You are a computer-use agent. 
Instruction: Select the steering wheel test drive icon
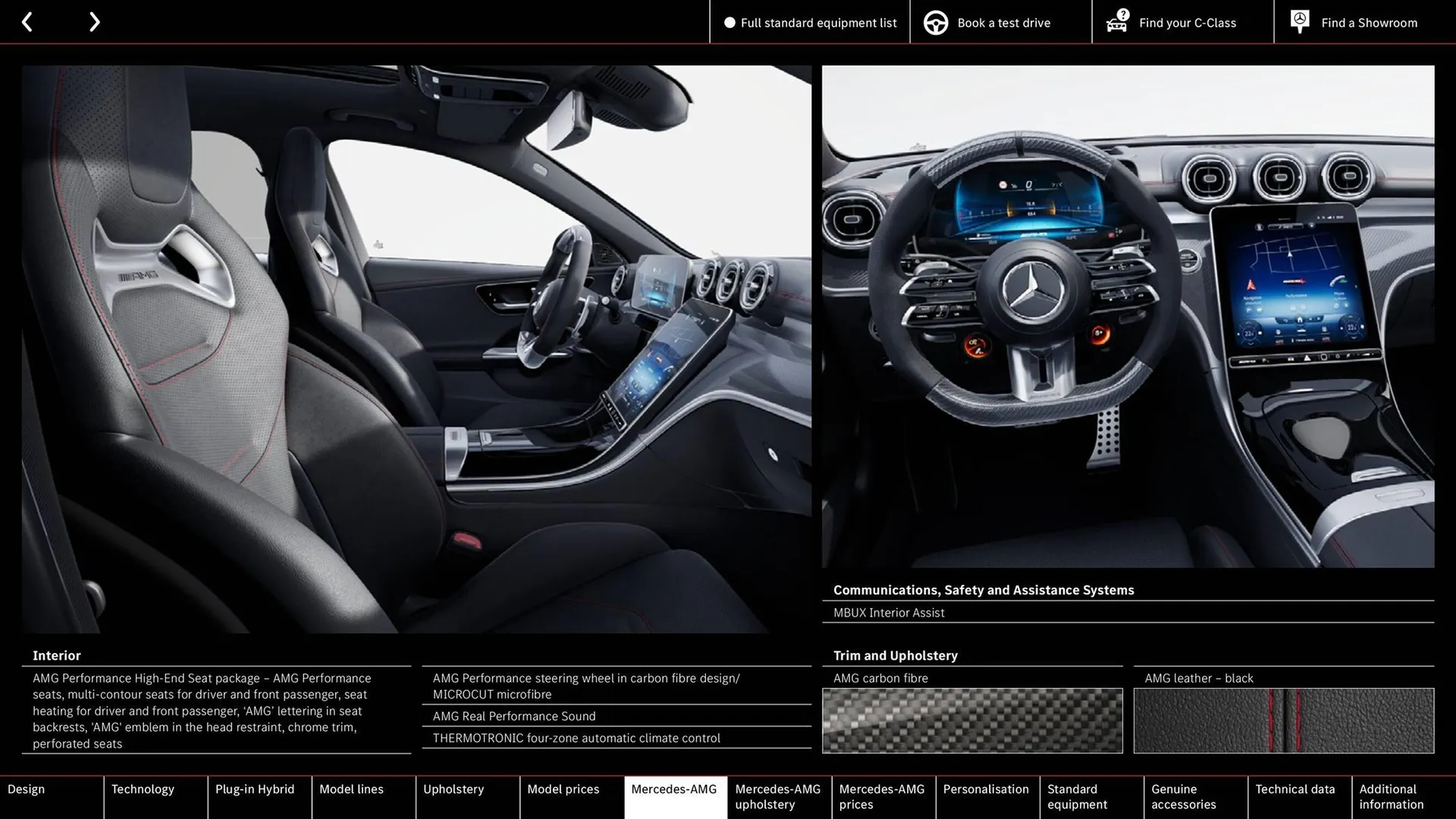point(936,22)
